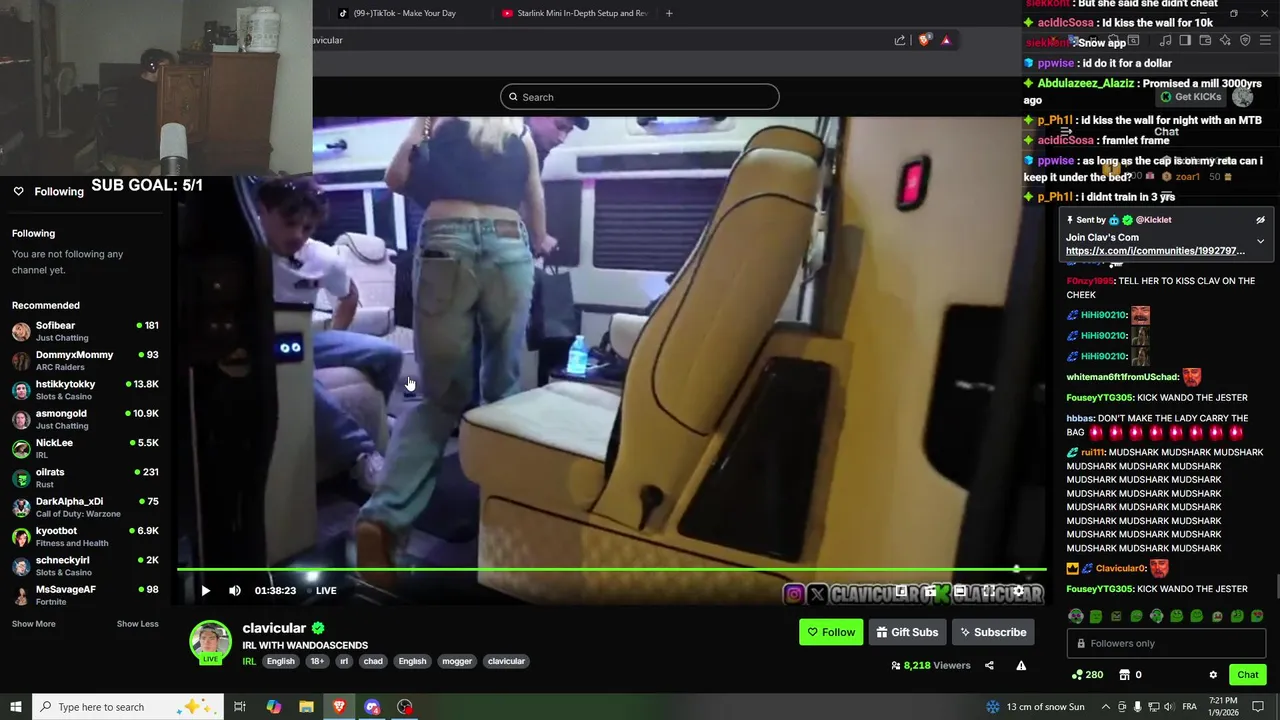Viewport: 1280px width, 720px height.
Task: Select the chad tag
Action: (x=373, y=661)
